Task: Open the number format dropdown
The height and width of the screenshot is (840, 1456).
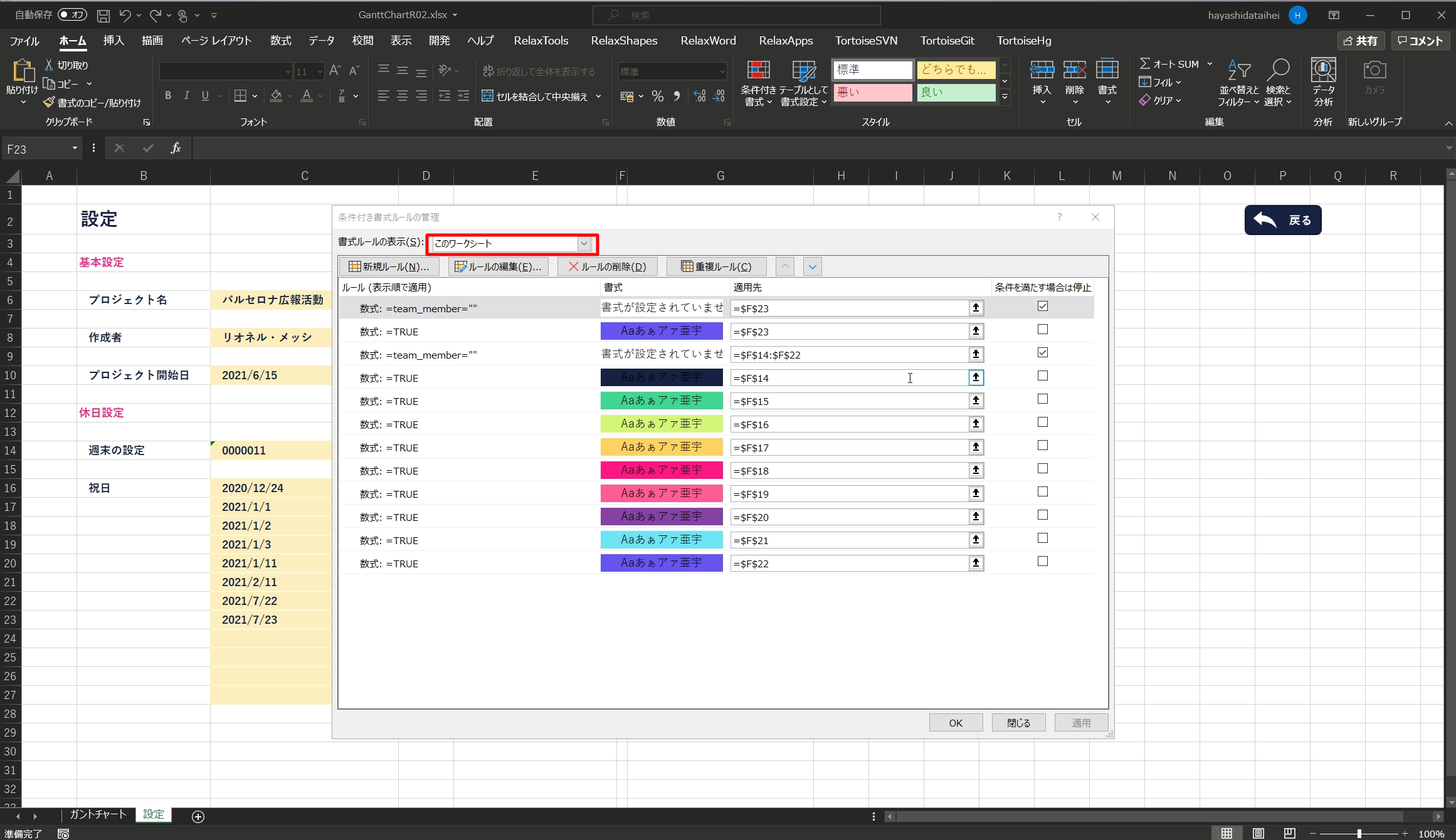Action: point(722,71)
